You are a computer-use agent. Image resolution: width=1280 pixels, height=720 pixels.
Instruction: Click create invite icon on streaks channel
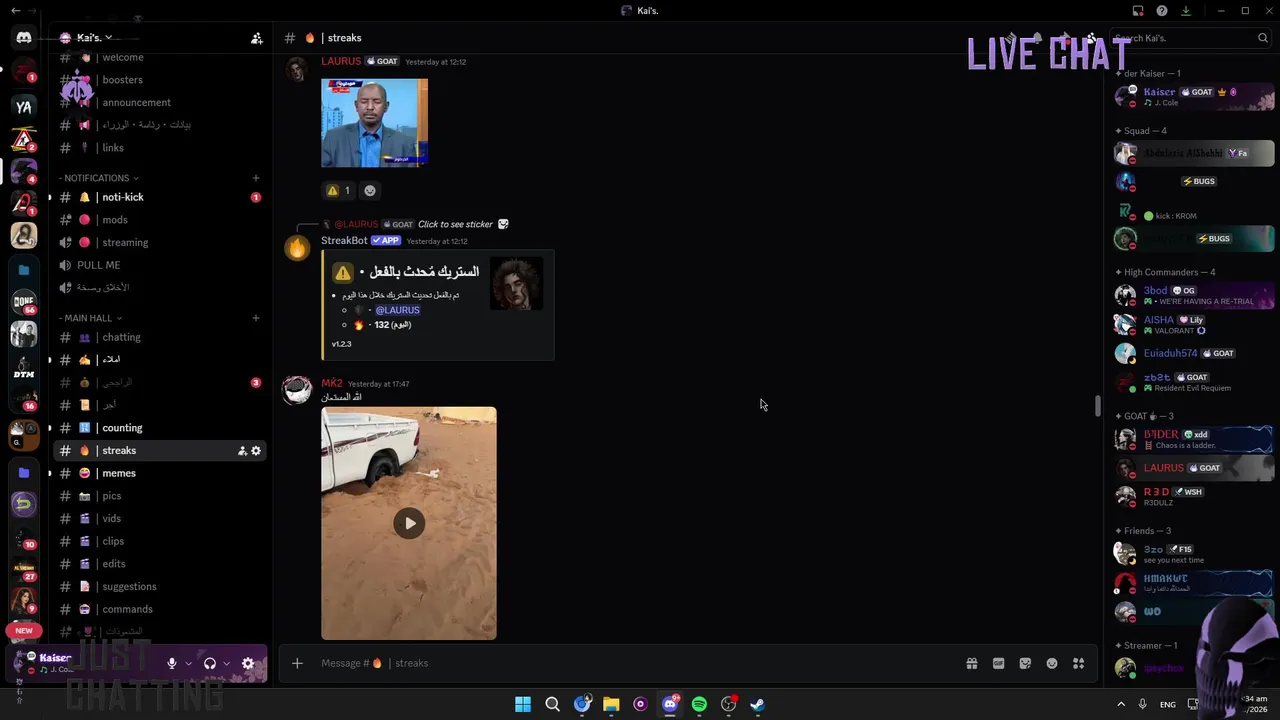tap(242, 451)
